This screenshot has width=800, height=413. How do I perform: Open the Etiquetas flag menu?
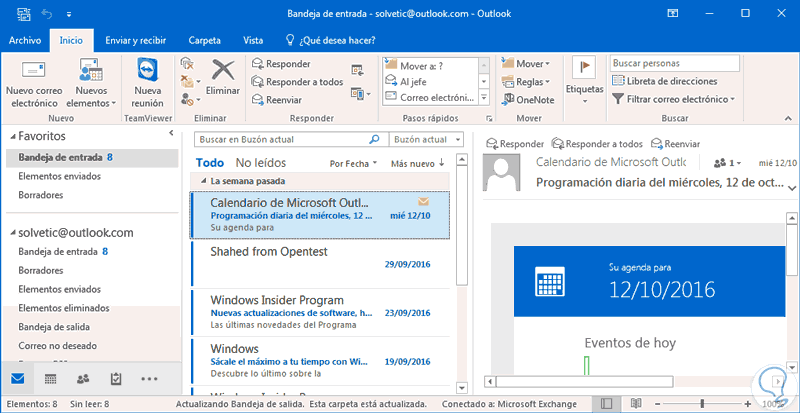585,82
